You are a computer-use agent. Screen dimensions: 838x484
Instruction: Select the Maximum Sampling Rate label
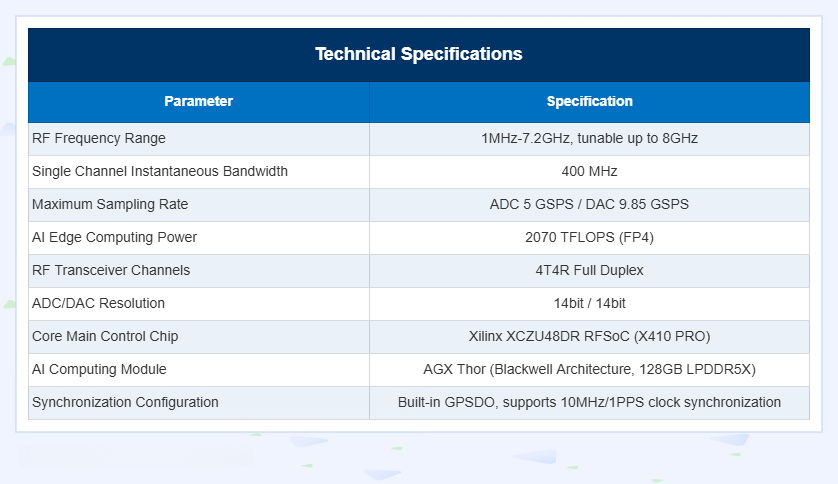click(x=110, y=205)
